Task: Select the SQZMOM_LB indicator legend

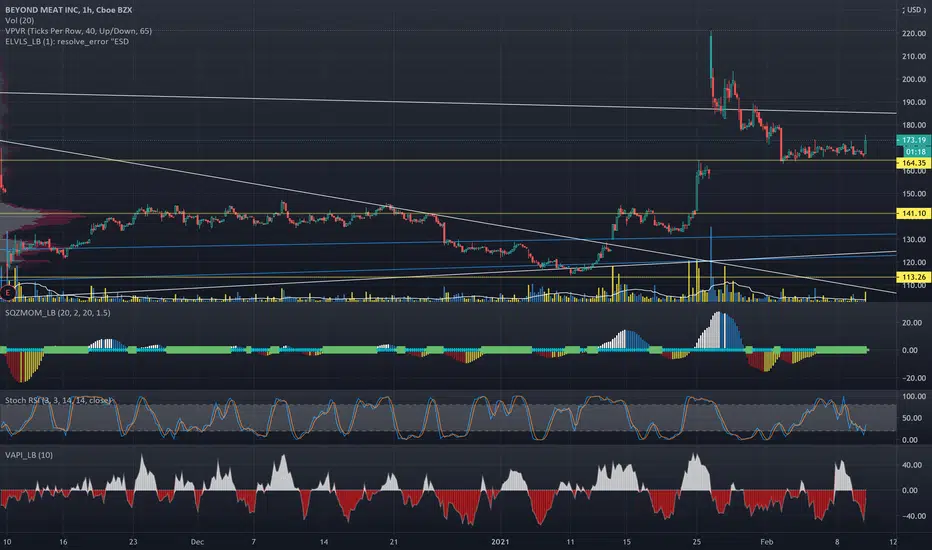Action: coord(57,313)
